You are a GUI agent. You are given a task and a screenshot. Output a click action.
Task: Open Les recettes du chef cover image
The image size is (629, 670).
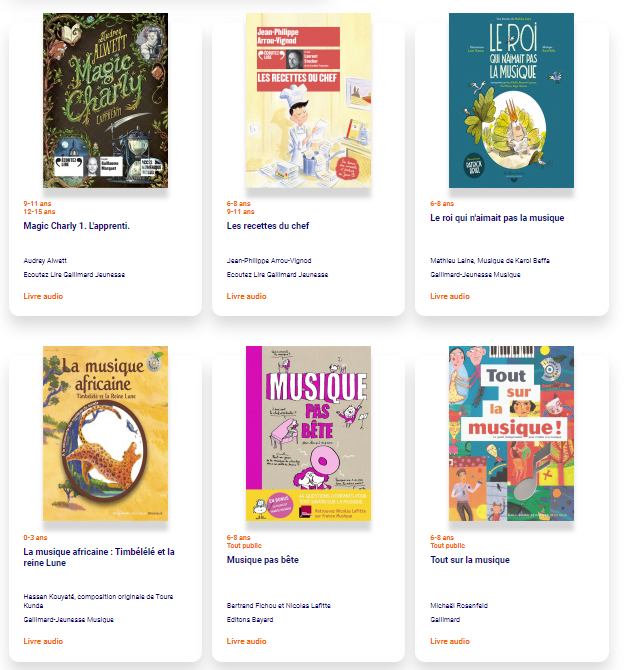[x=308, y=100]
